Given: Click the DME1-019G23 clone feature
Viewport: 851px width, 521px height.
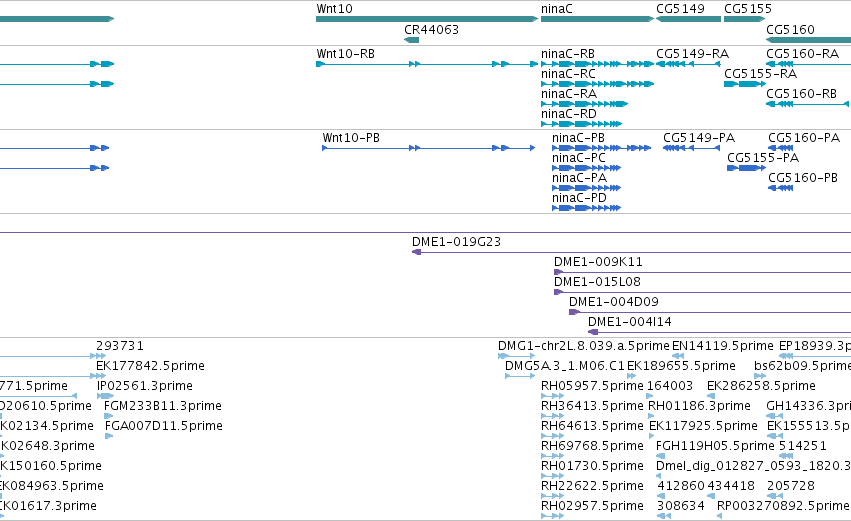Looking at the screenshot, I should pos(632,252).
